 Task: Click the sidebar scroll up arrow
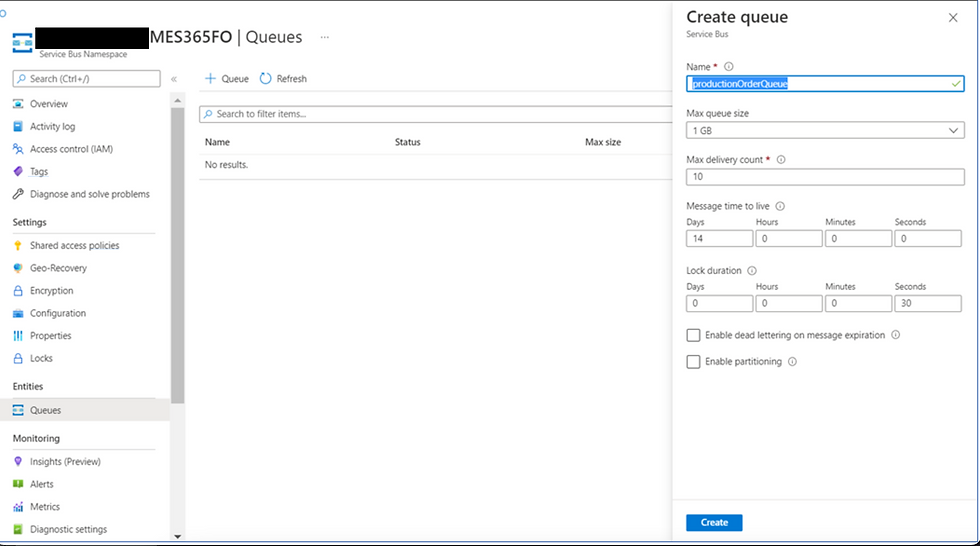click(178, 100)
